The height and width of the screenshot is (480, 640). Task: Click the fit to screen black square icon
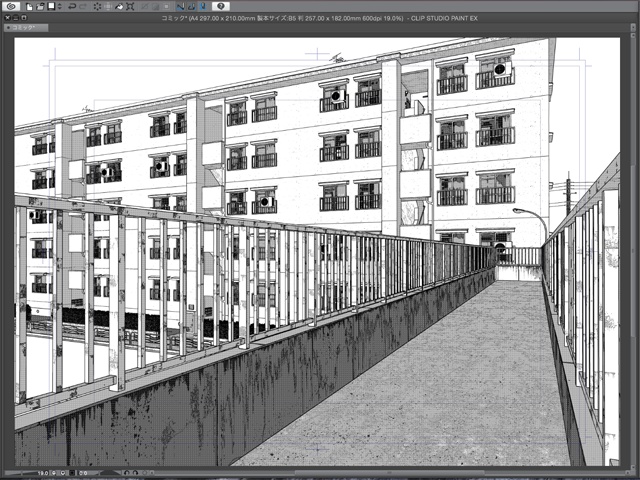(x=71, y=473)
